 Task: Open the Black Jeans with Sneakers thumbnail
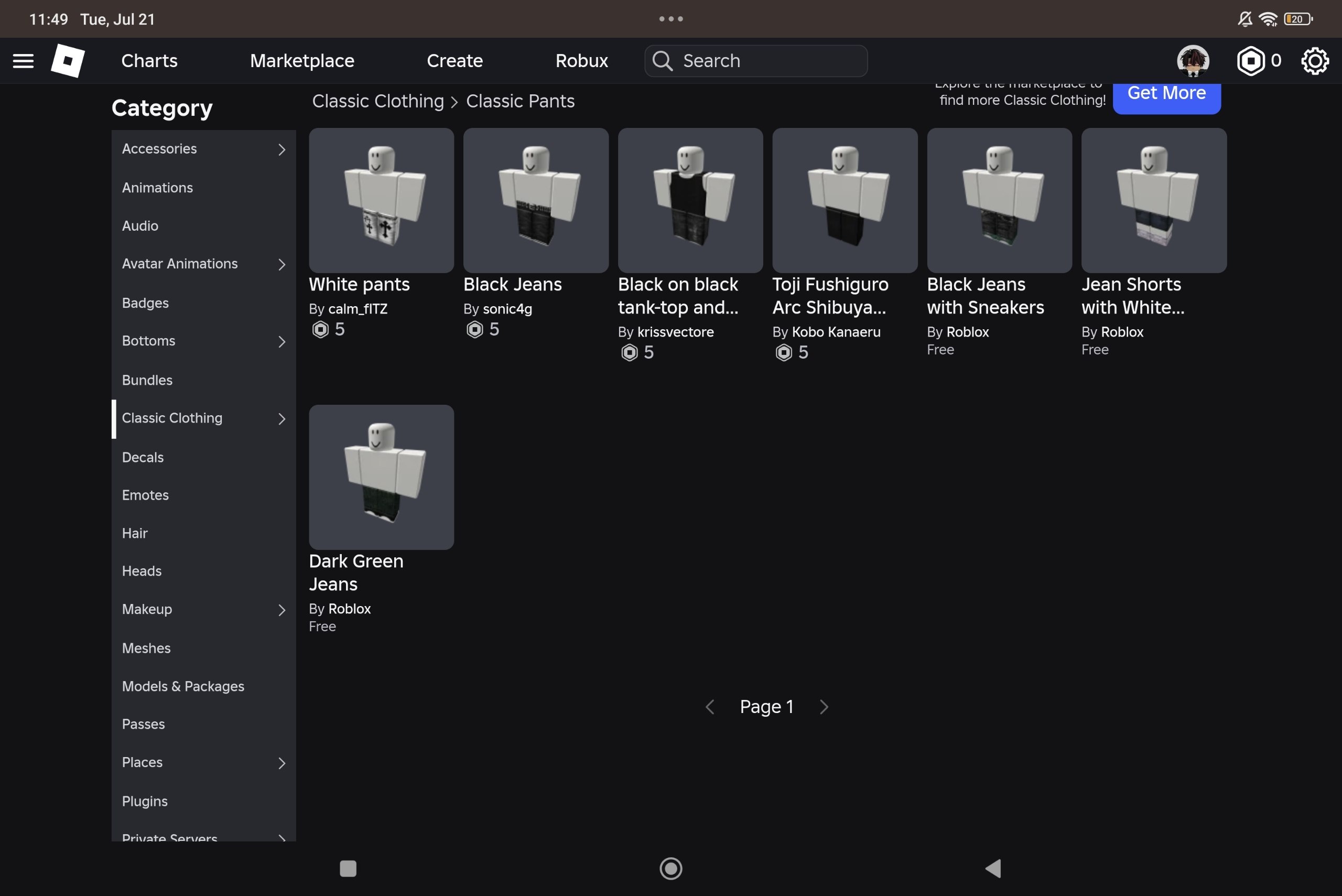(999, 201)
